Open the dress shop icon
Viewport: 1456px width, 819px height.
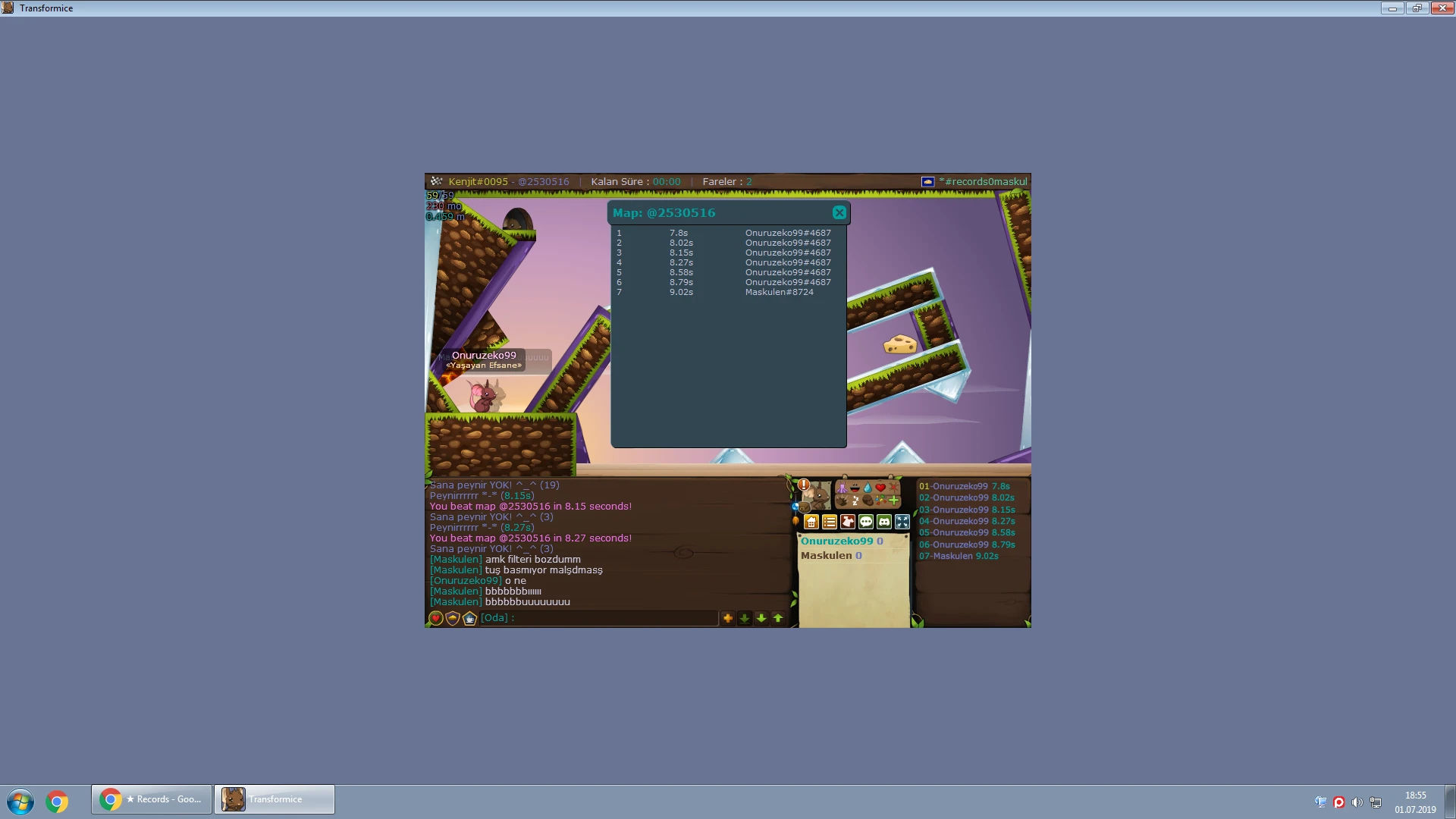(x=848, y=522)
